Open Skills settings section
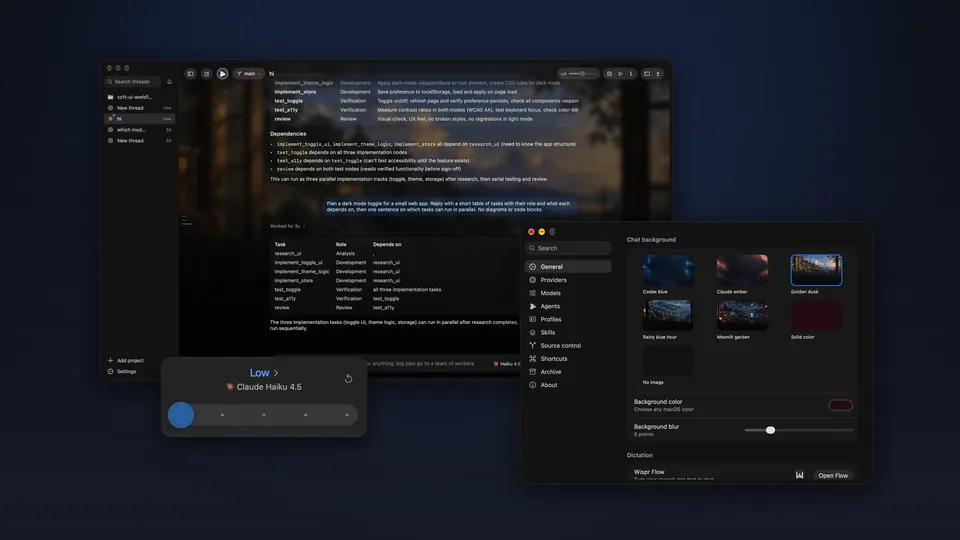The image size is (960, 540). point(568,332)
